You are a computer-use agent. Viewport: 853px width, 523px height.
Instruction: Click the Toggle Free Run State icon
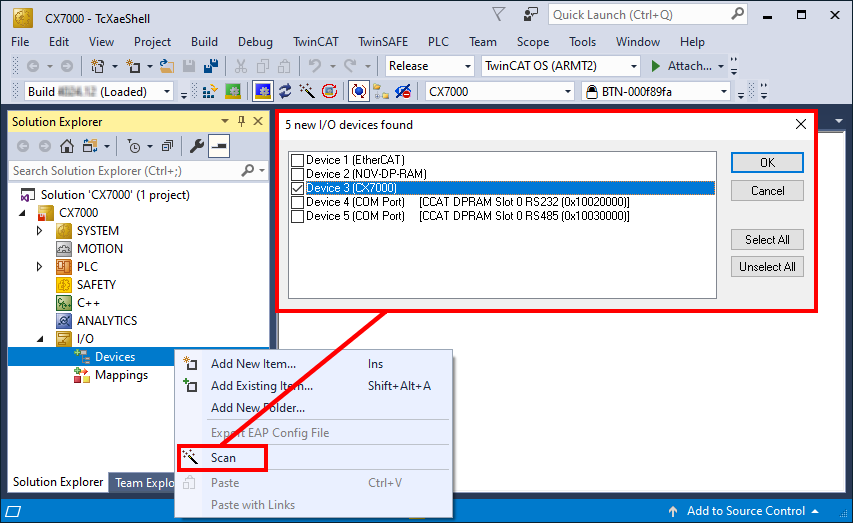[329, 91]
